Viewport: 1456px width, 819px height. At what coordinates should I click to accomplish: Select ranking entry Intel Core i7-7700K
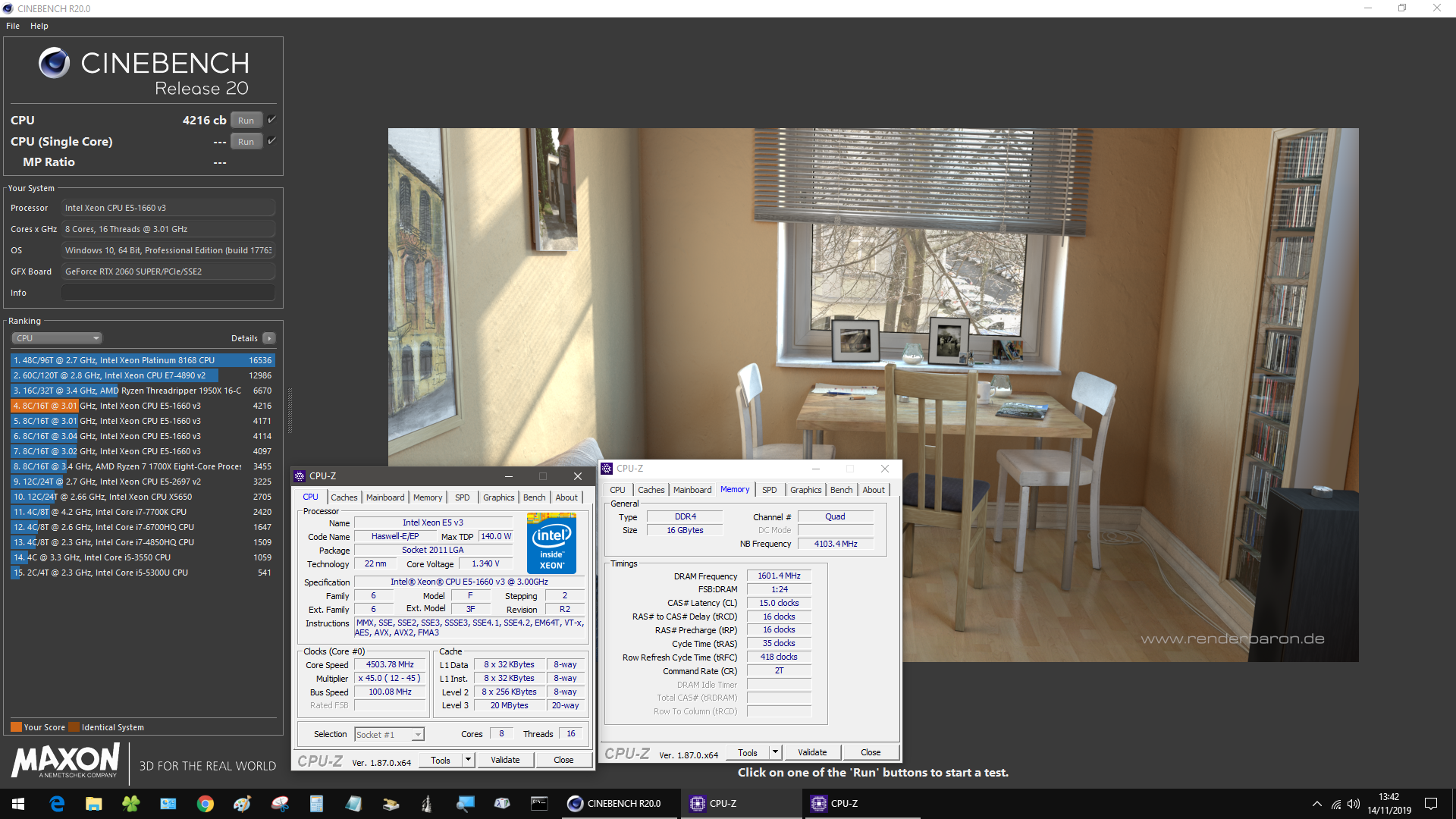tap(143, 512)
